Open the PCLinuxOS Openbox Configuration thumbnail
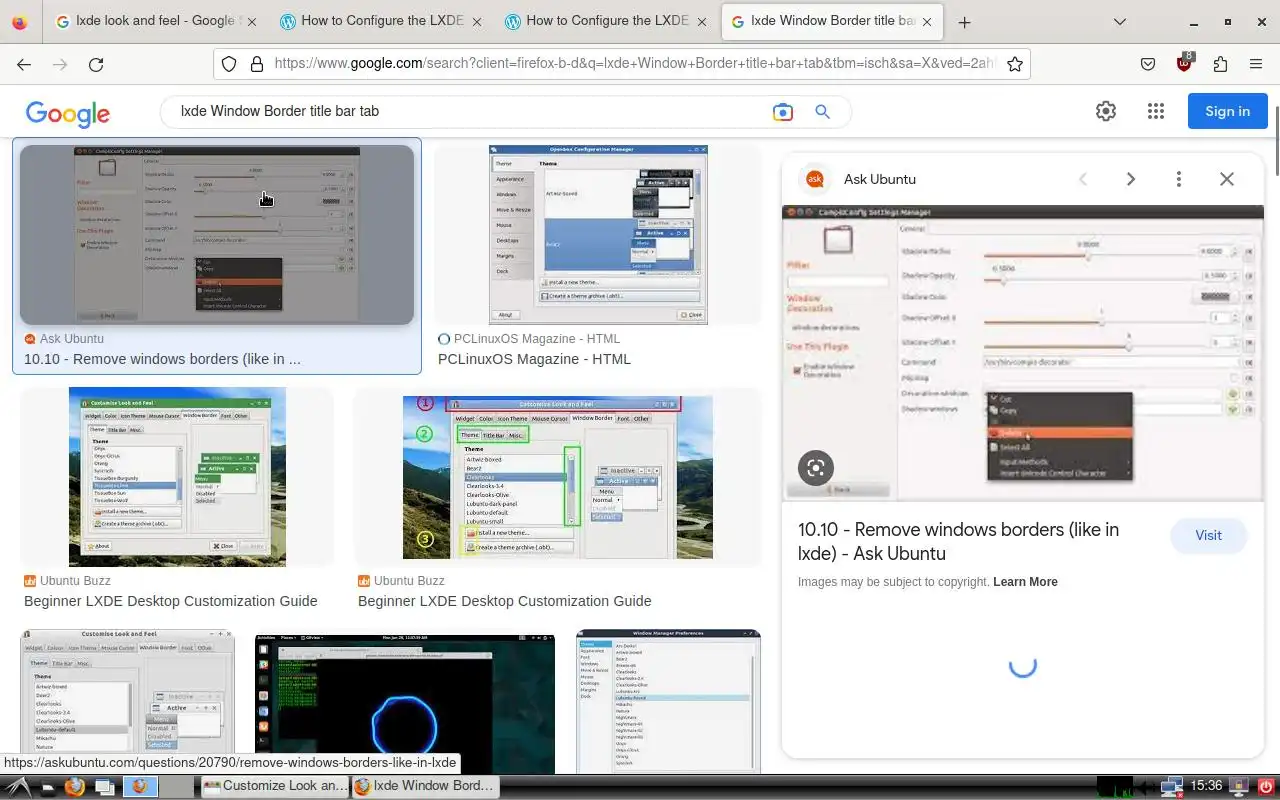This screenshot has width=1280, height=800. tap(598, 235)
